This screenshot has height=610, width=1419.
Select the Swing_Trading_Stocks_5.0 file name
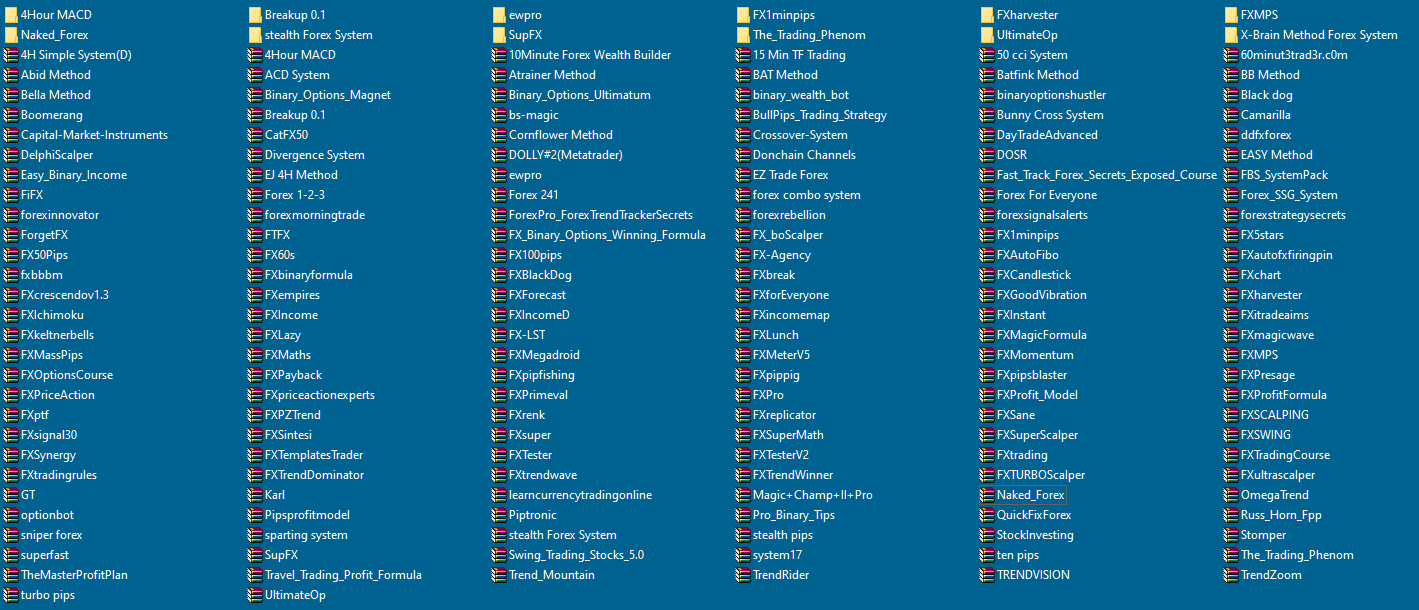click(577, 555)
